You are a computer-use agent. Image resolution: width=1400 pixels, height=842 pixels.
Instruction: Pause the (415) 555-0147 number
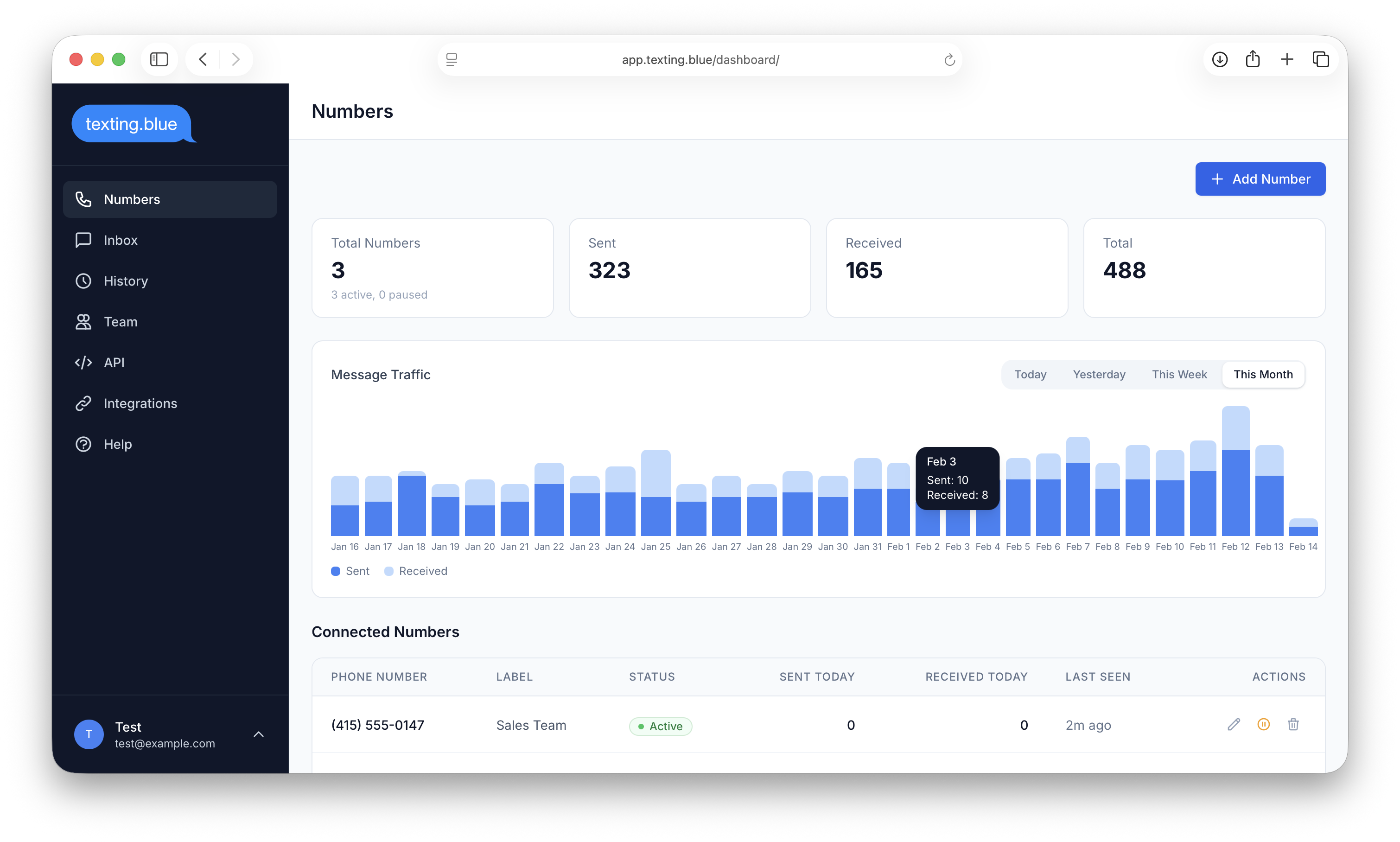click(x=1263, y=725)
